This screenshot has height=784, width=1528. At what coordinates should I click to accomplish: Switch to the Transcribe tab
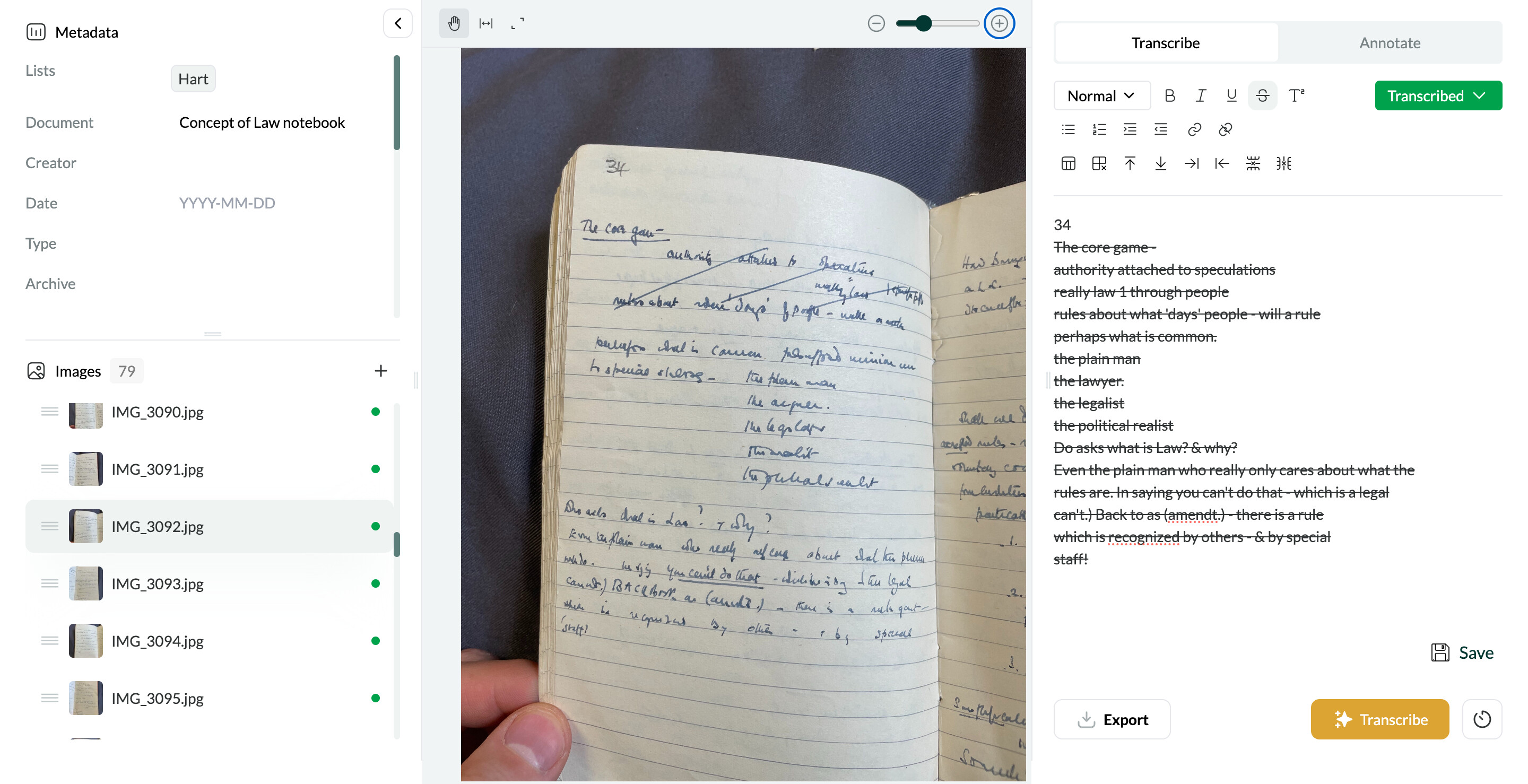point(1165,42)
